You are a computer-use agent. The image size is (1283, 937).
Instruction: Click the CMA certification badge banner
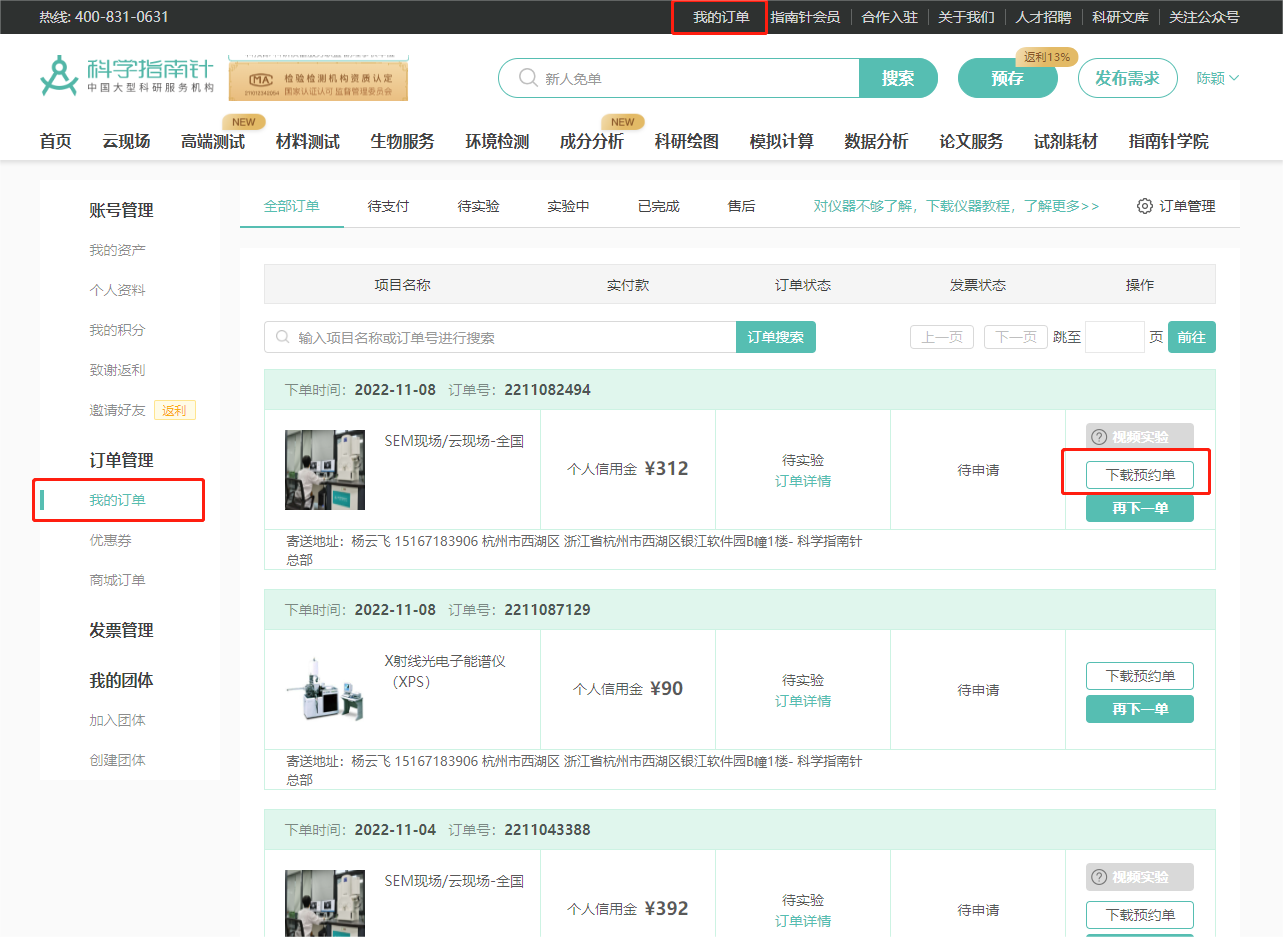click(x=318, y=80)
